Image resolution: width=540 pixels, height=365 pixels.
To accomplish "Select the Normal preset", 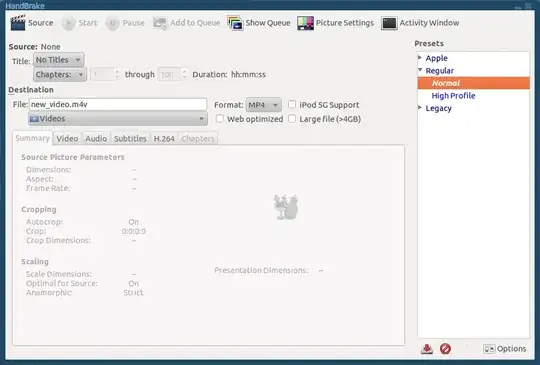I will point(474,83).
